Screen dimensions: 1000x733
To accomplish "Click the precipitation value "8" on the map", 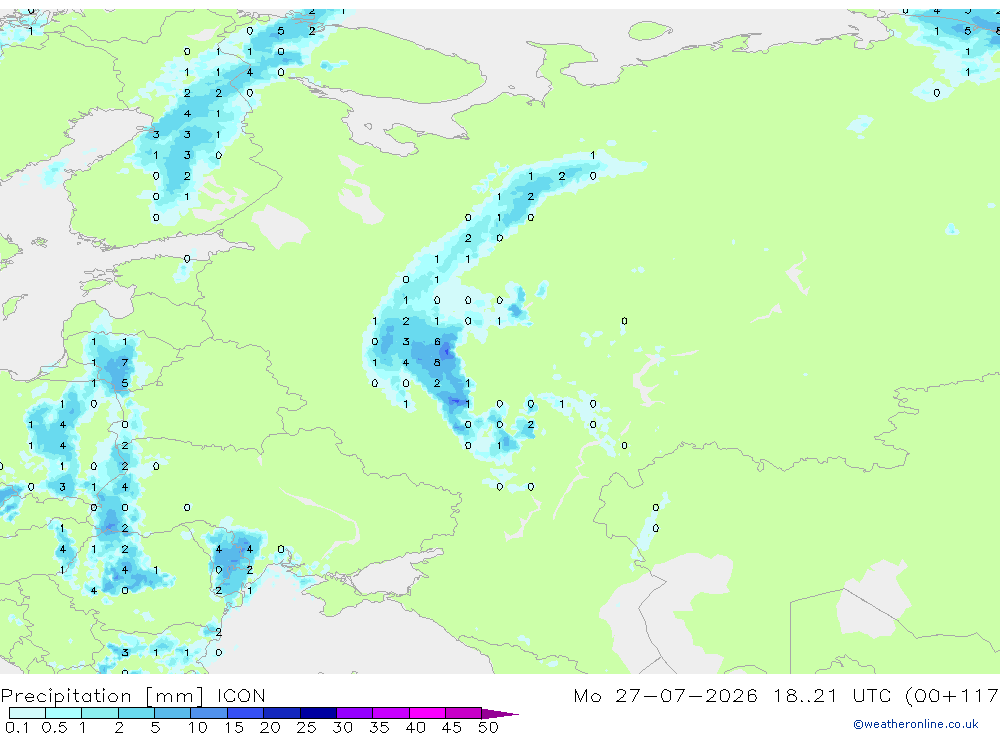I will click(437, 362).
